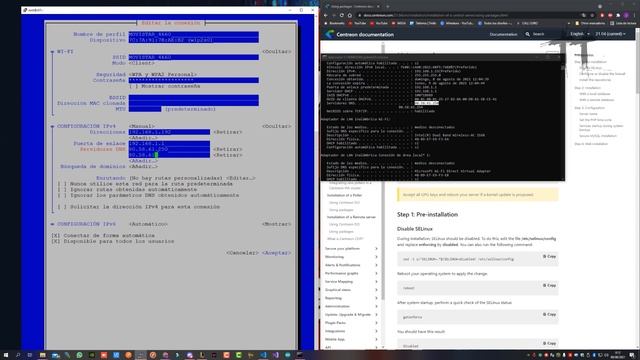
Task: Open the Bookmarks folder in bookmark bar
Action: pyautogui.click(x=334, y=23)
